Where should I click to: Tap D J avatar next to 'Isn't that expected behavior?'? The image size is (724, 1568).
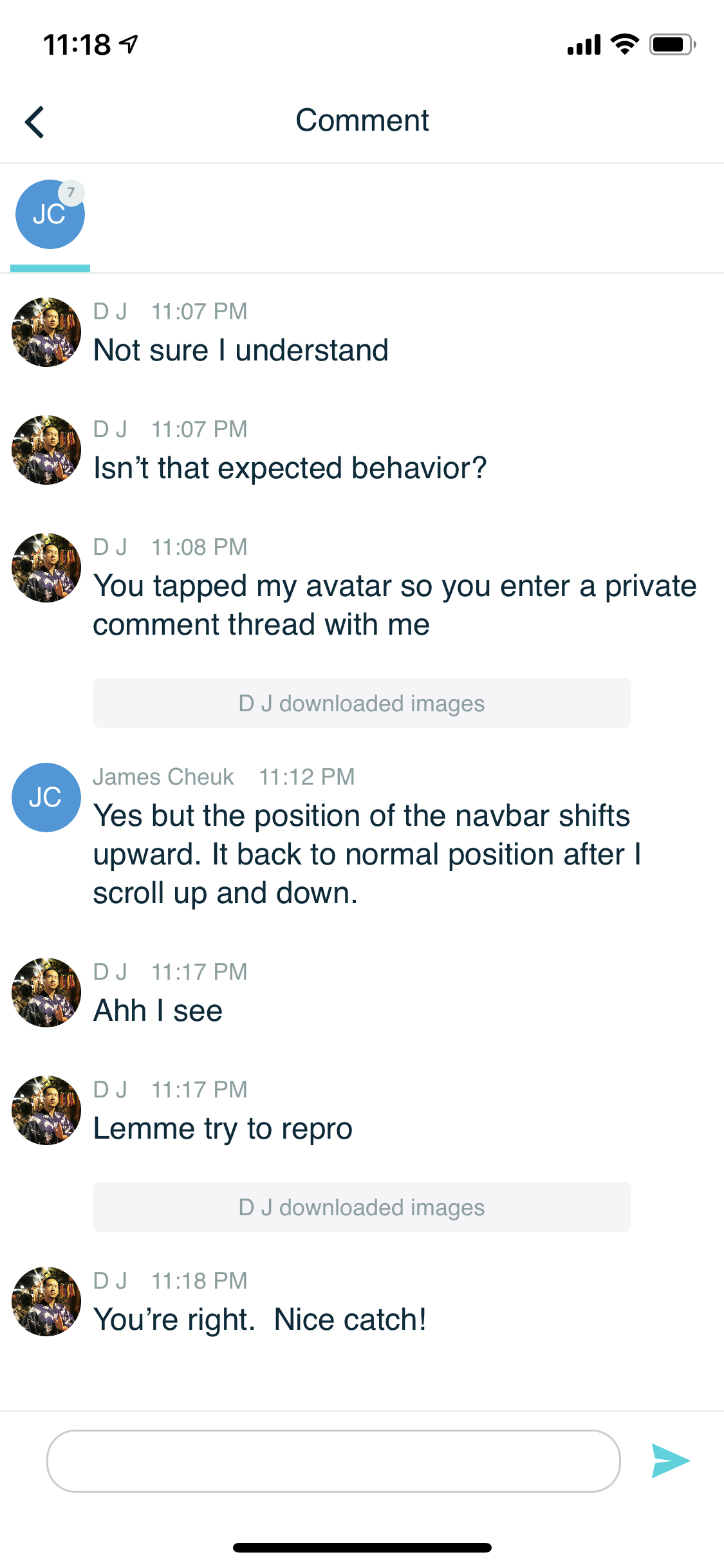click(x=46, y=450)
